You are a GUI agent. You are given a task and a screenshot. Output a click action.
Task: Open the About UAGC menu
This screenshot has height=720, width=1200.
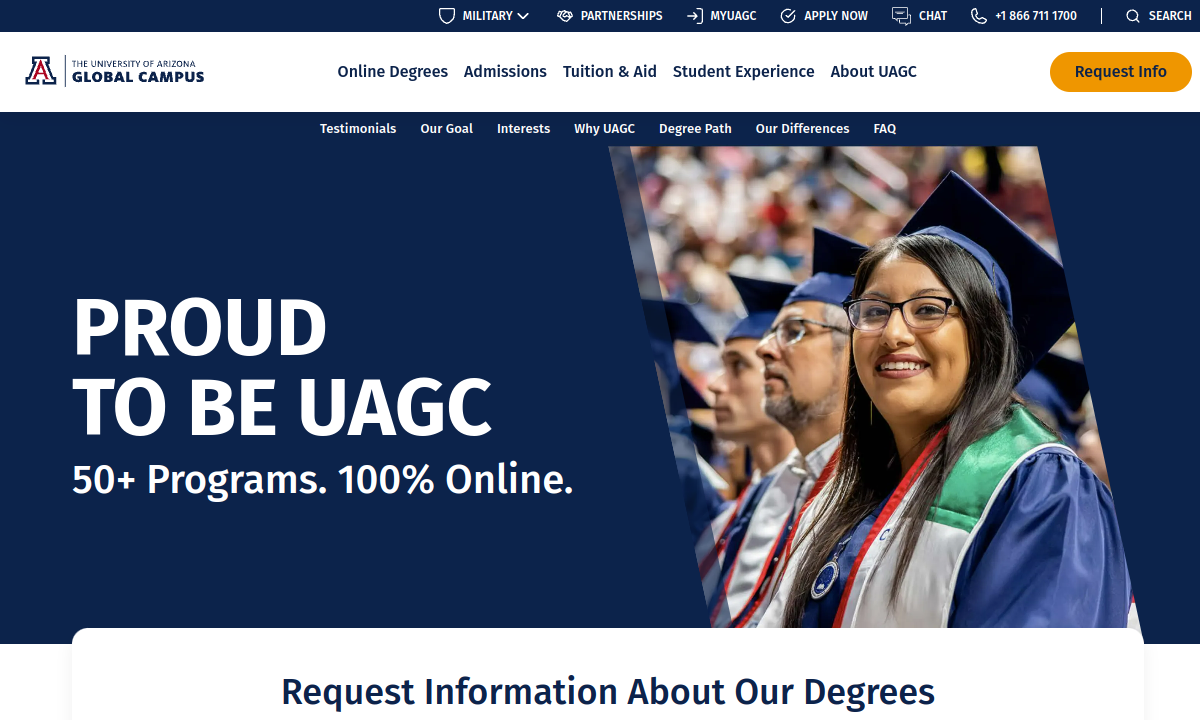click(x=874, y=72)
